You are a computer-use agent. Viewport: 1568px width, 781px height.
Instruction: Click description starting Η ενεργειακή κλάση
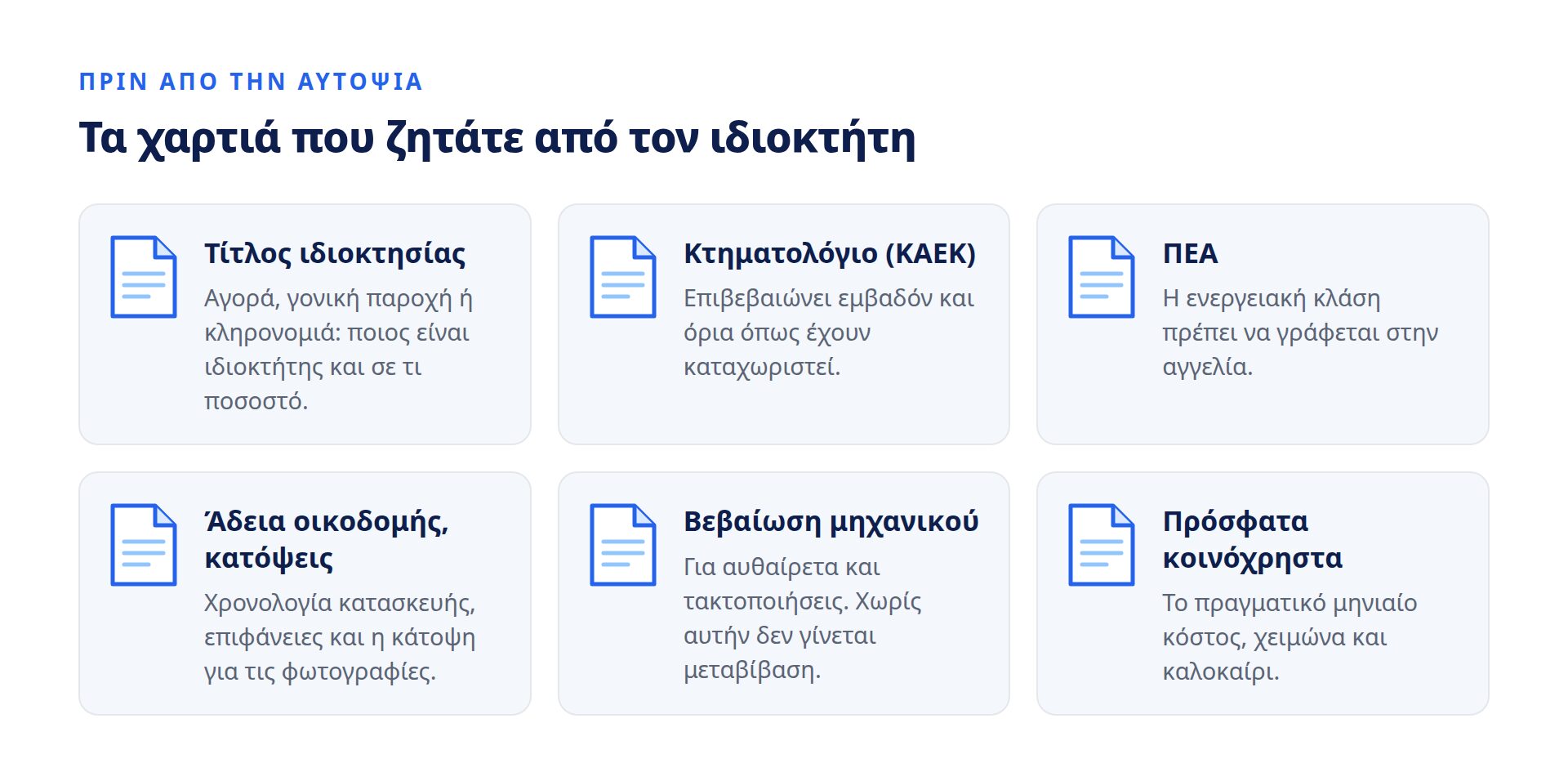coord(1300,332)
